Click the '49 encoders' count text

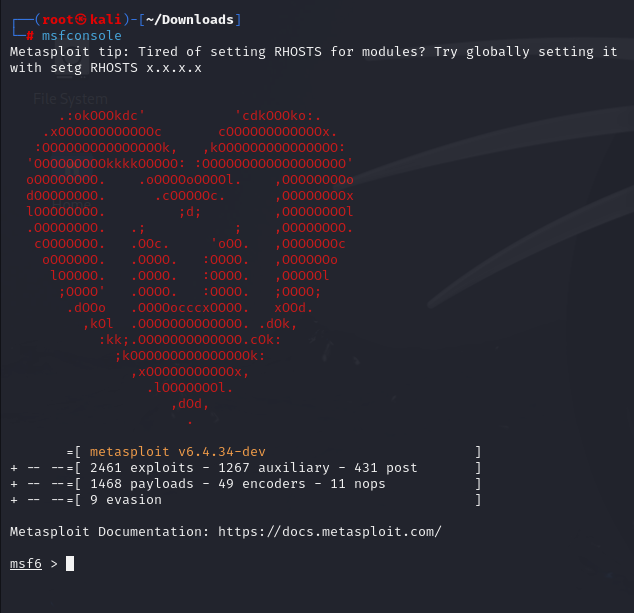point(262,484)
